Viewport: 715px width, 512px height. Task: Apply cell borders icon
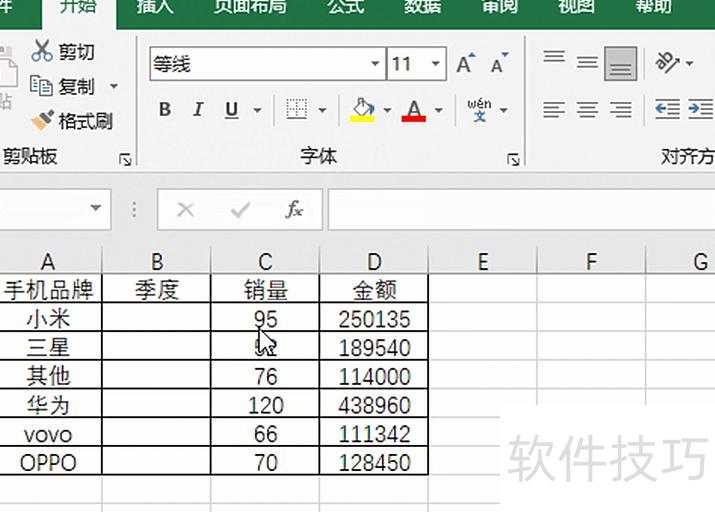296,109
